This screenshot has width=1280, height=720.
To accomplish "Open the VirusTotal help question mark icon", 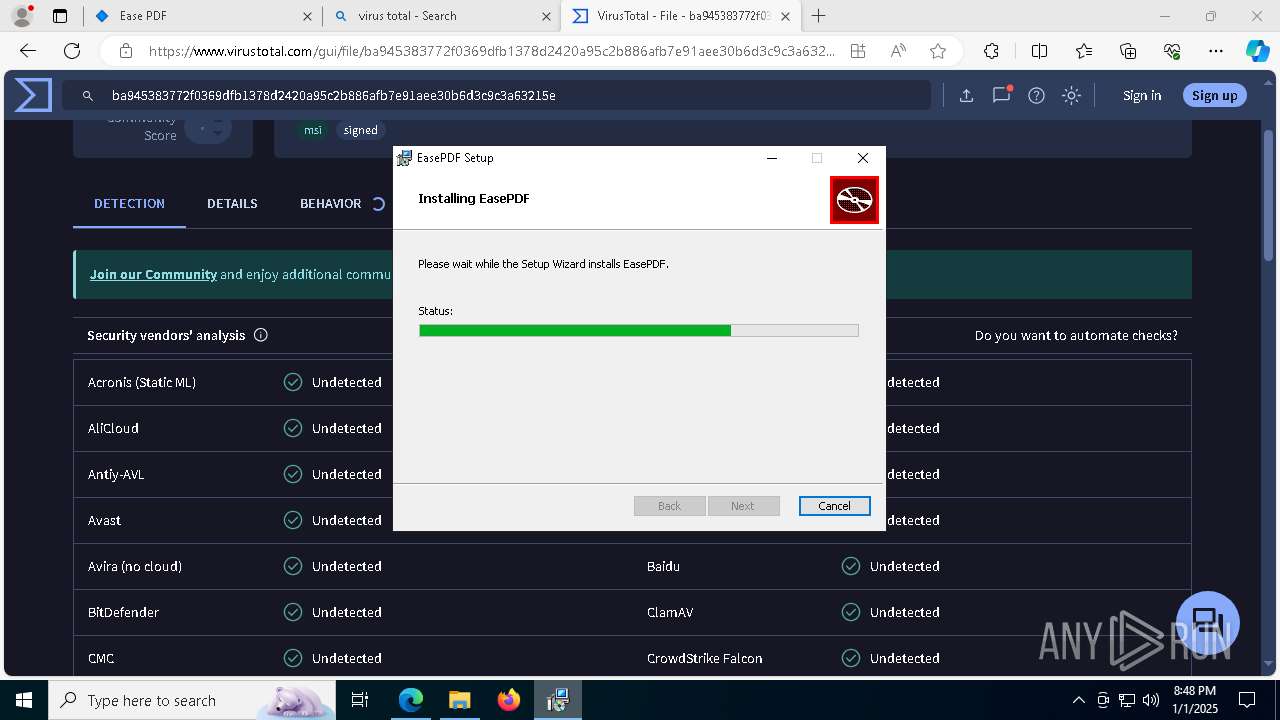I will coord(1036,95).
